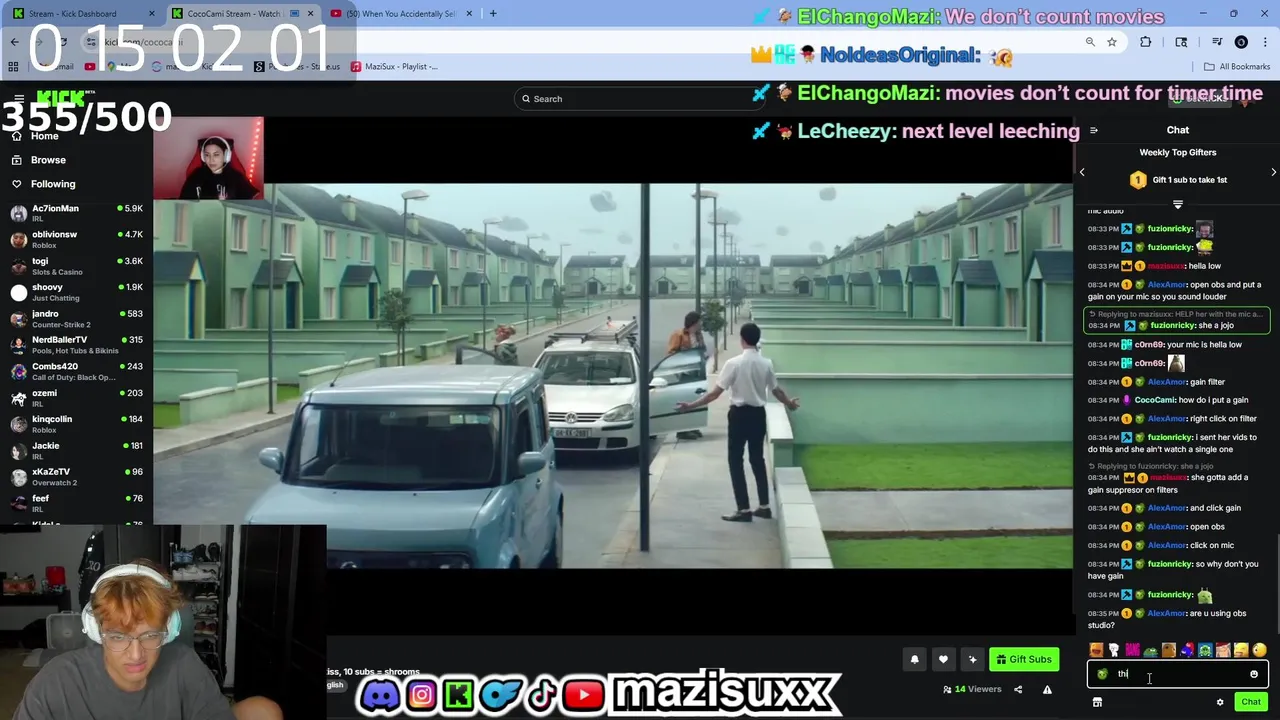Open the Ac7ionMan channel in the sidebar
Viewport: 1280px width, 720px height.
point(76,213)
